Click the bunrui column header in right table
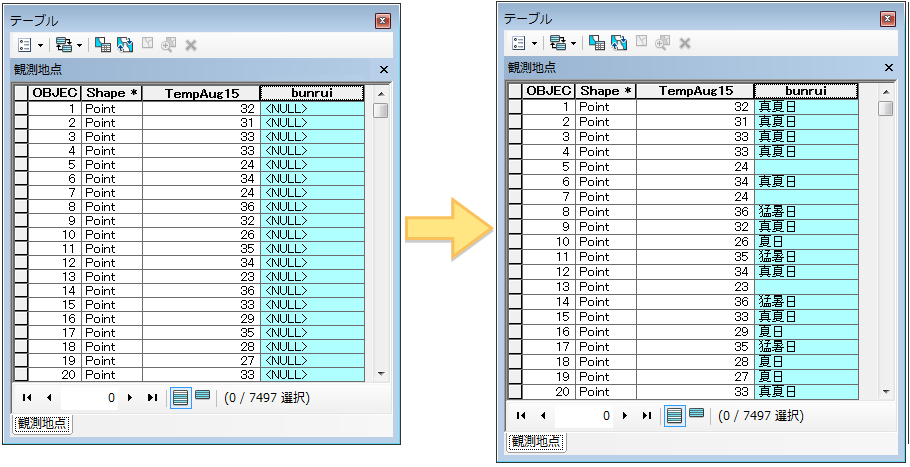 click(x=805, y=91)
